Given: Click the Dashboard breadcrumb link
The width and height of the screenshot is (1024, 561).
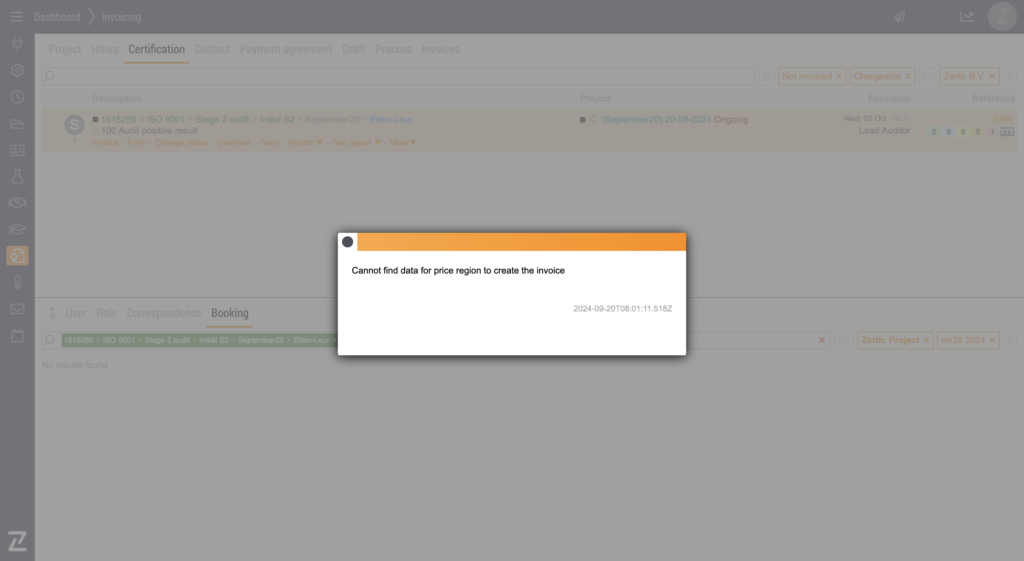Looking at the screenshot, I should [x=57, y=17].
